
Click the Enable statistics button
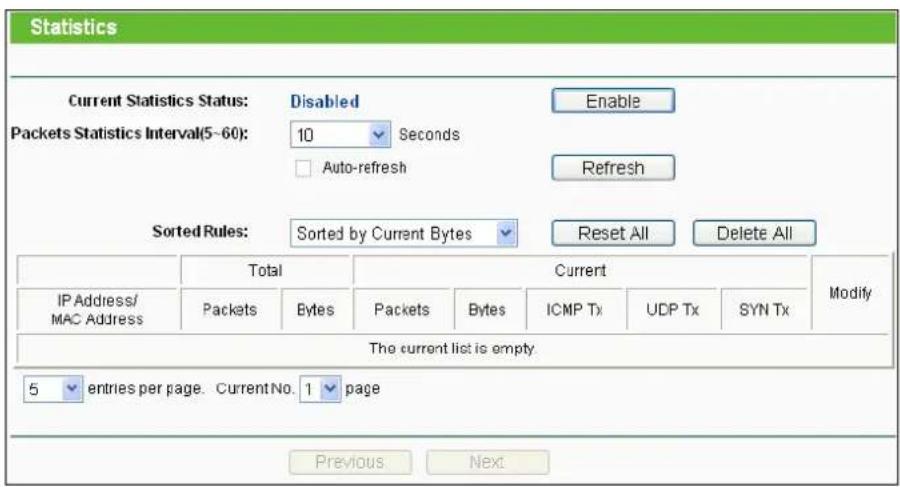[x=613, y=101]
